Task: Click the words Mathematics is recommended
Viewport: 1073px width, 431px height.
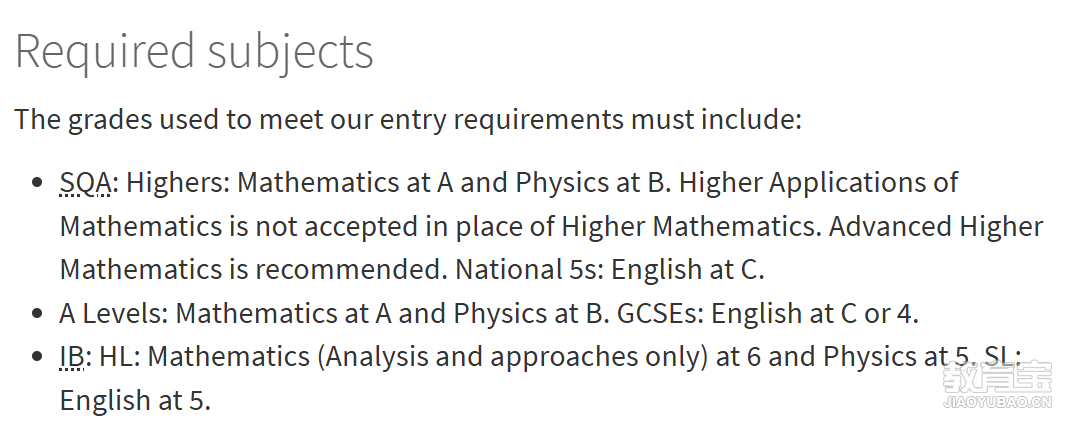Action: (253, 270)
